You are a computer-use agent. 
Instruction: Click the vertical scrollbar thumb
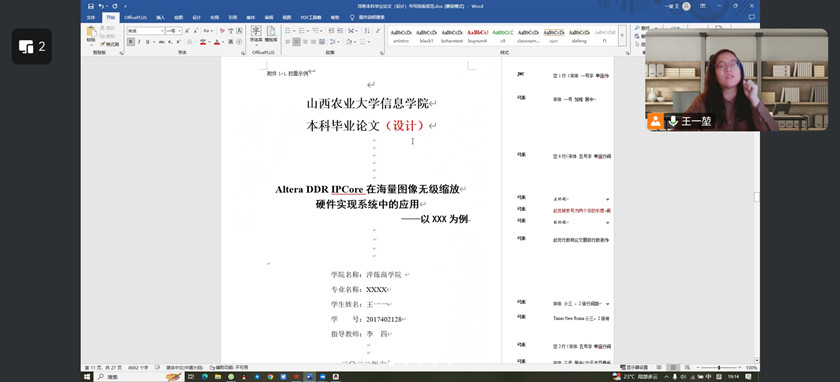point(756,197)
